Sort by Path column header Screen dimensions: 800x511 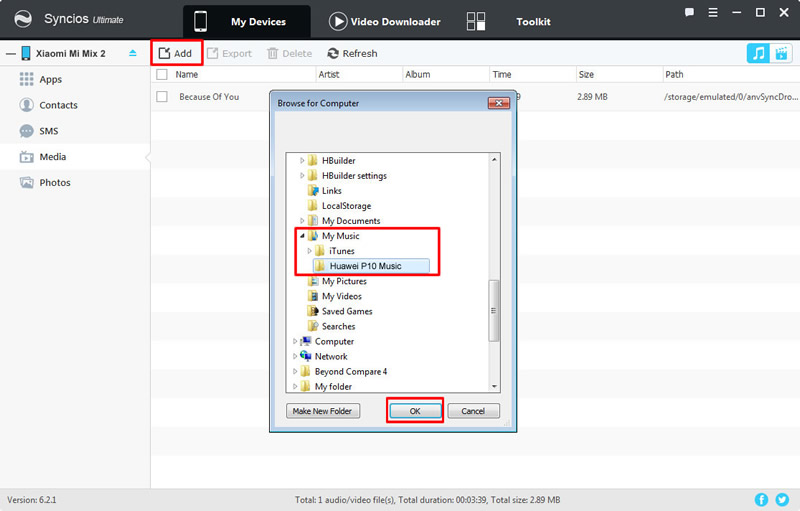674,74
